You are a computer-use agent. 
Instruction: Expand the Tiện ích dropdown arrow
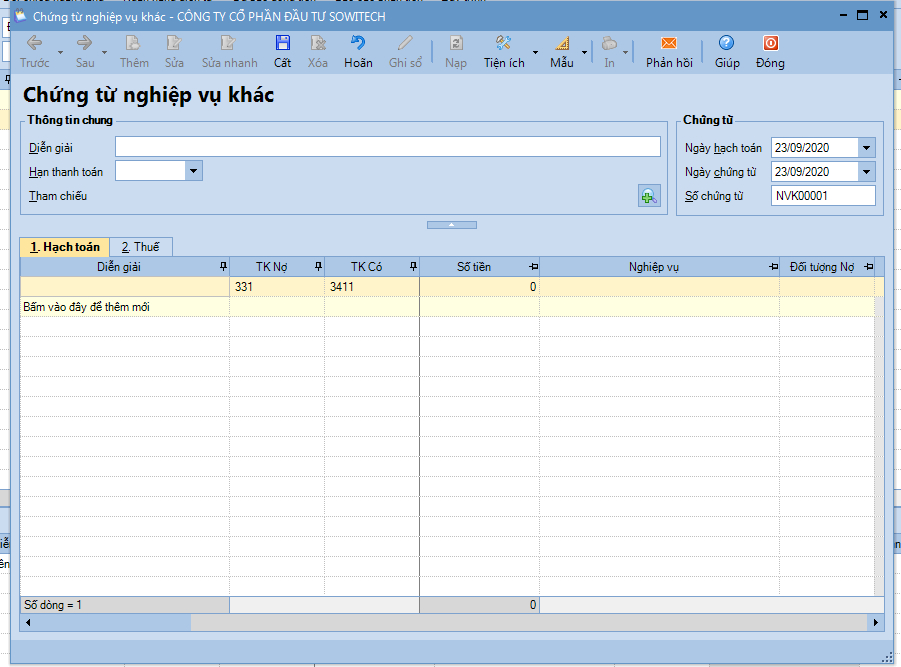[536, 53]
